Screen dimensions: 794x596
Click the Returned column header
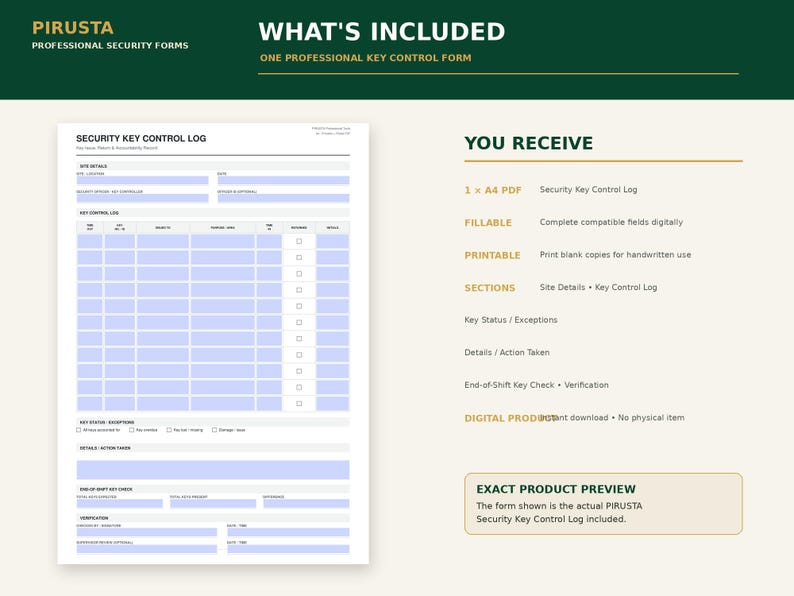pyautogui.click(x=299, y=227)
